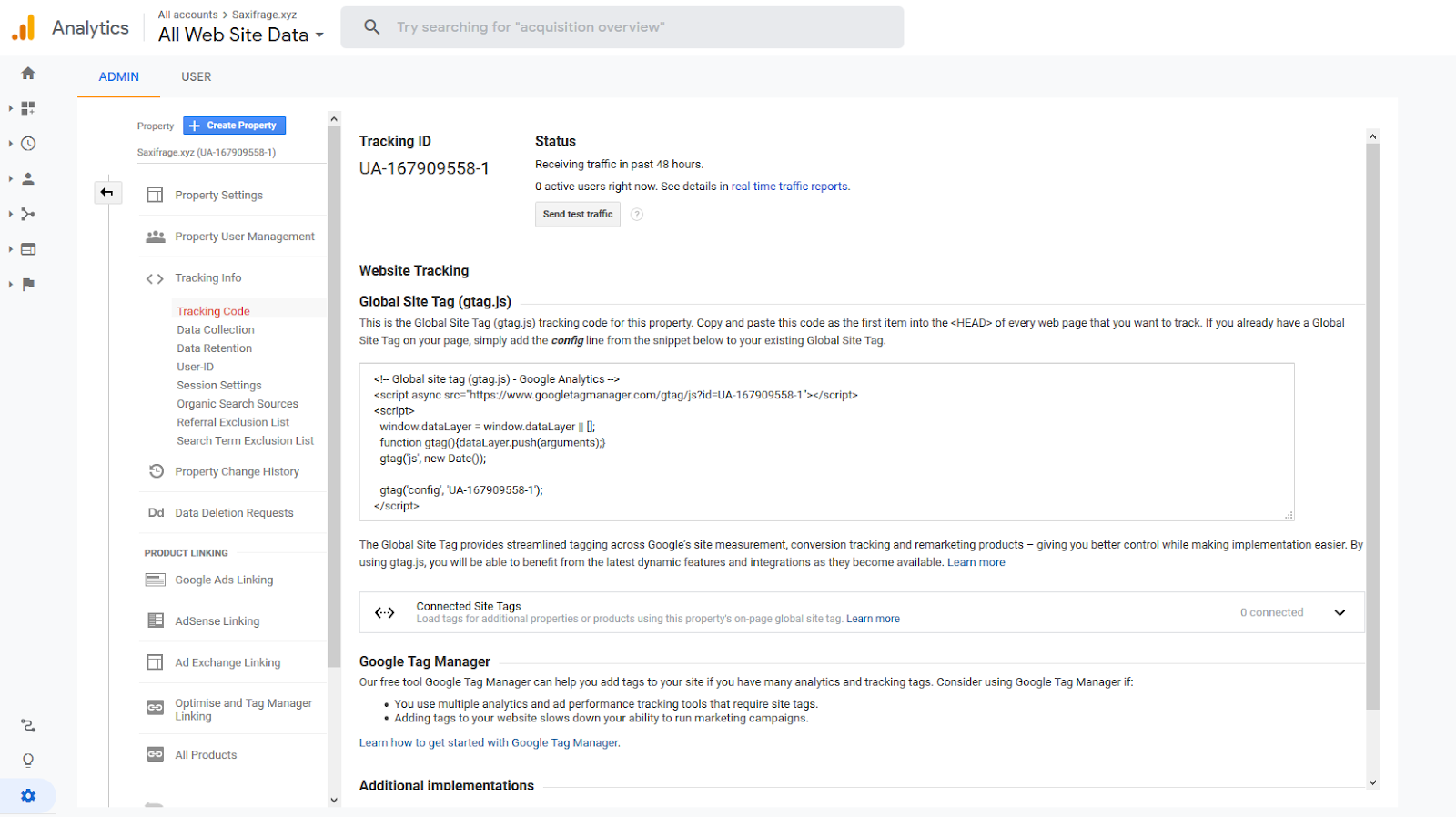Select Tracking Code menu item
The image size is (1456, 817).
[213, 311]
